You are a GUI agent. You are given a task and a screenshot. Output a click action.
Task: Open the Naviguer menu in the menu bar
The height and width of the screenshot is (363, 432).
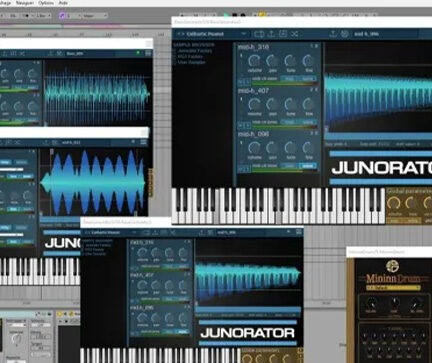[x=25, y=3]
